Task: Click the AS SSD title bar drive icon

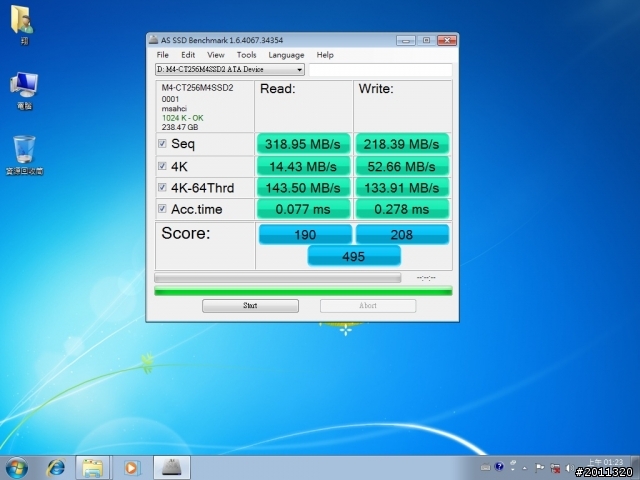Action: pos(153,40)
